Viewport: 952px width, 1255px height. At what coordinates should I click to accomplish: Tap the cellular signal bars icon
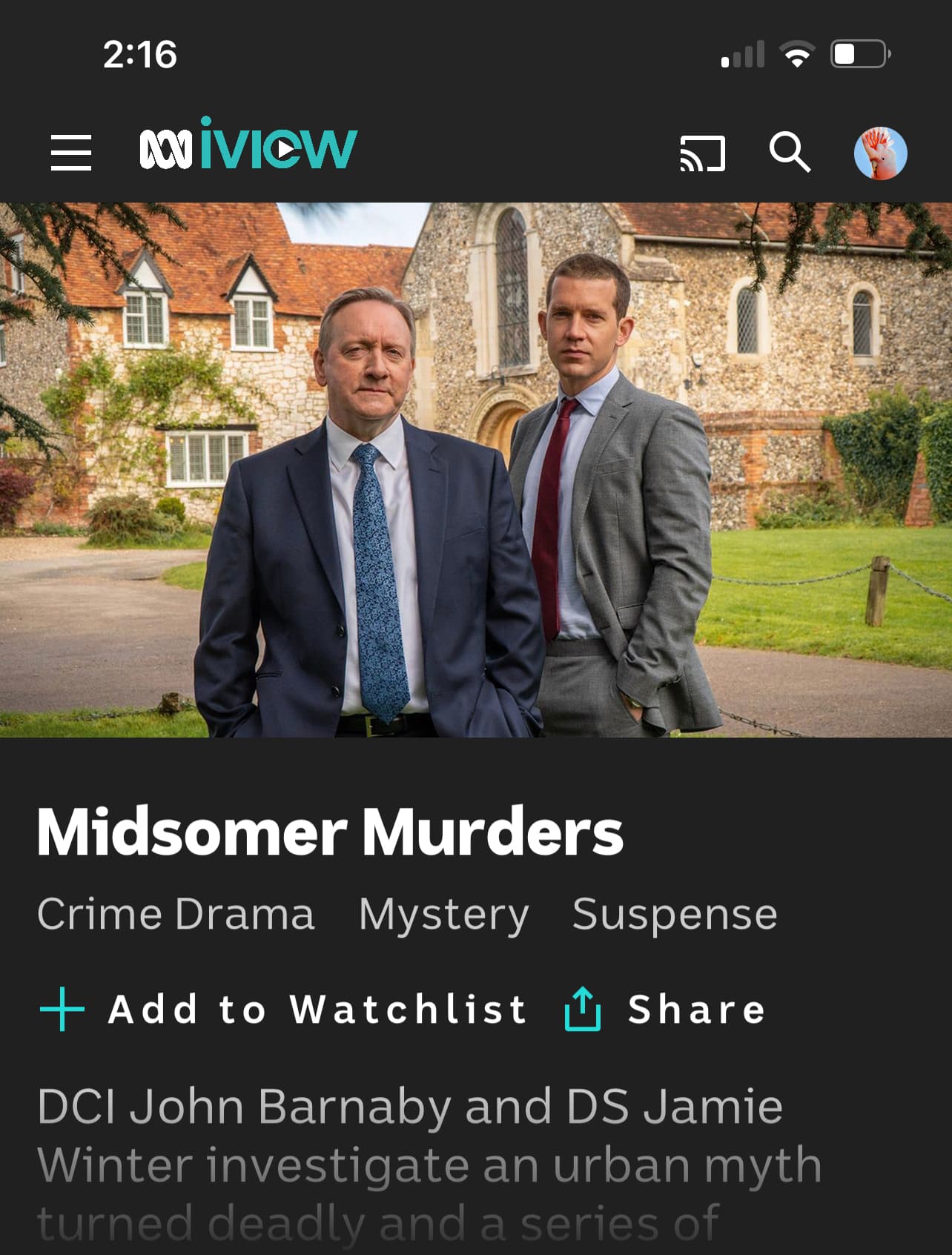(743, 55)
